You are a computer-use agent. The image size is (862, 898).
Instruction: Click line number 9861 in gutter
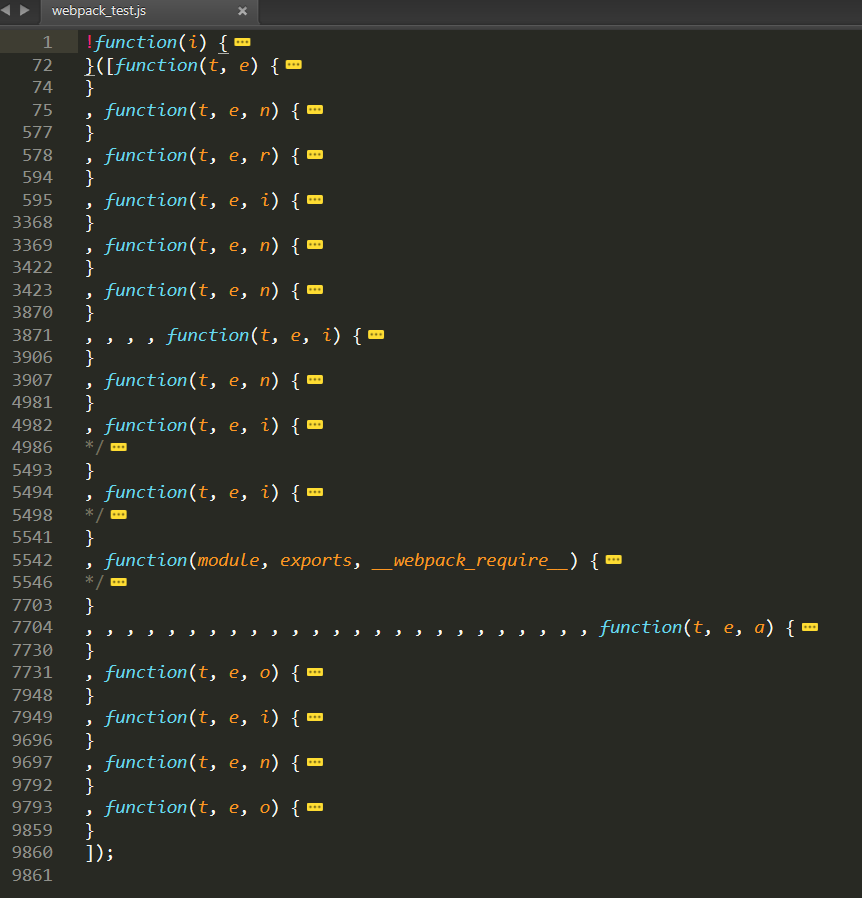click(x=32, y=875)
